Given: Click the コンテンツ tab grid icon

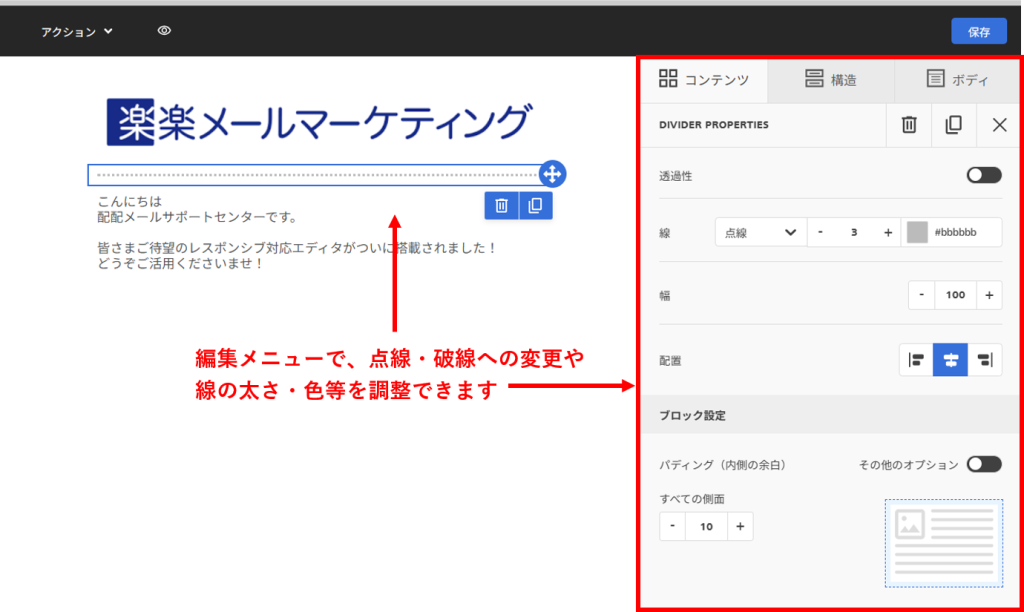Looking at the screenshot, I should tap(668, 79).
